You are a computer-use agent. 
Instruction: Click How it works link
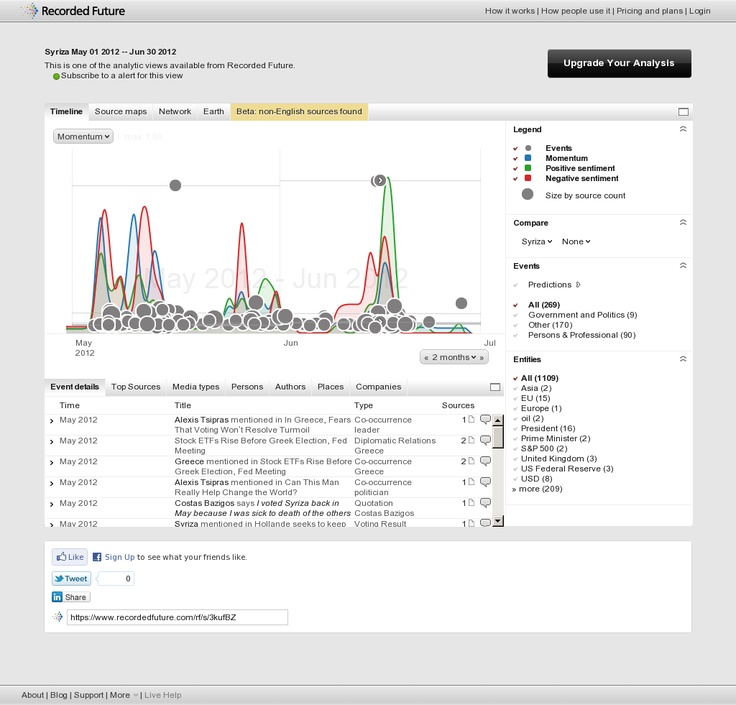510,11
